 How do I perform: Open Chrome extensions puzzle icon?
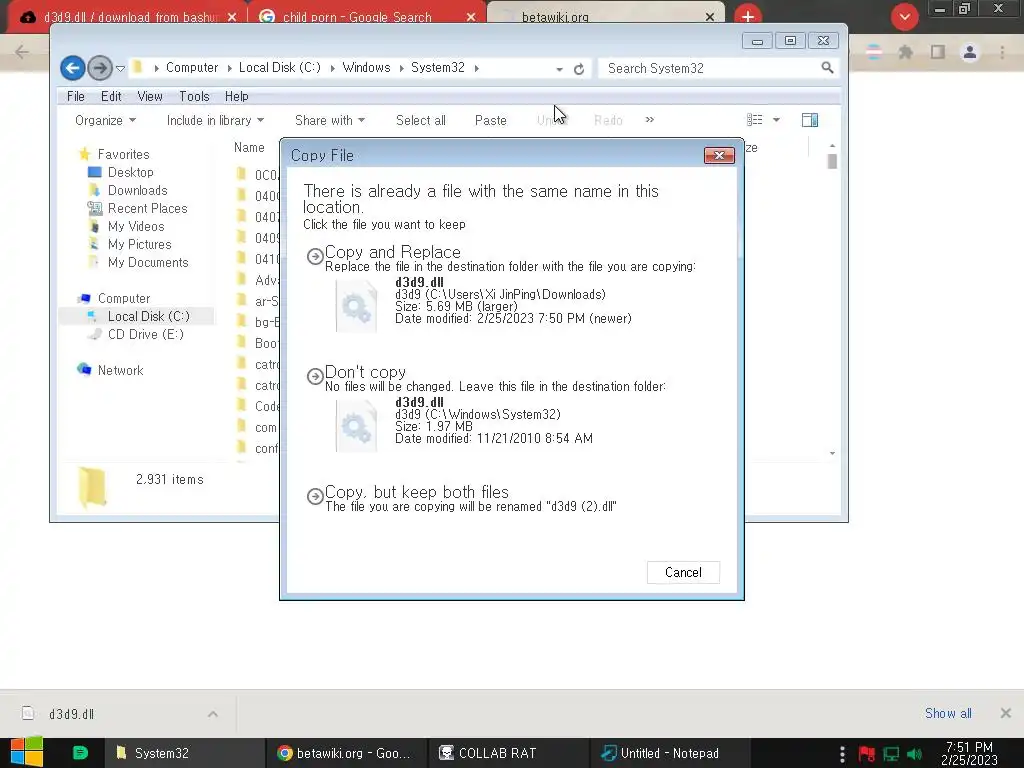905,52
